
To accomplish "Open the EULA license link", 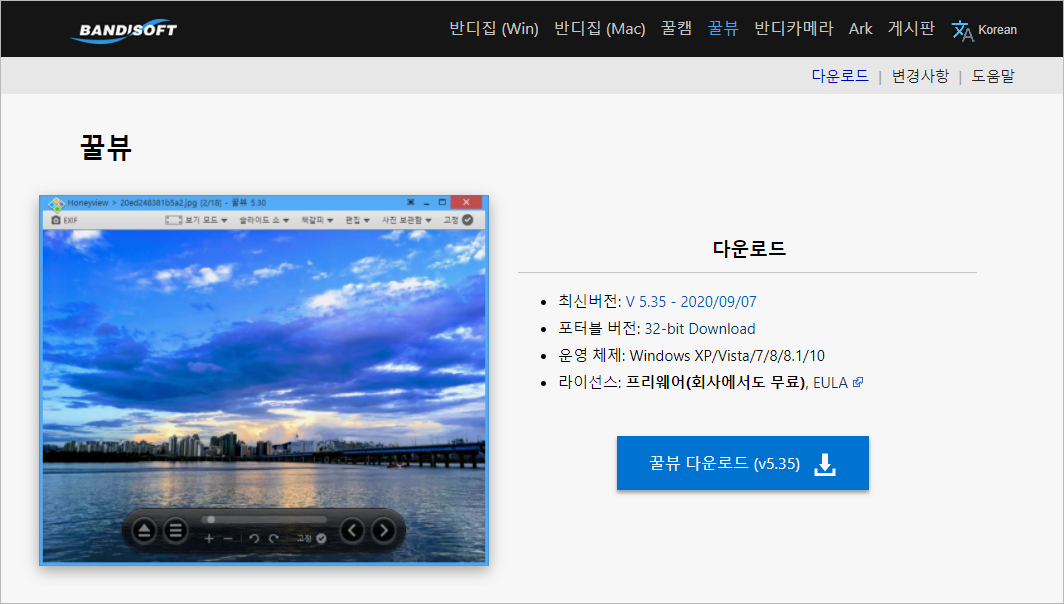I will pos(831,383).
